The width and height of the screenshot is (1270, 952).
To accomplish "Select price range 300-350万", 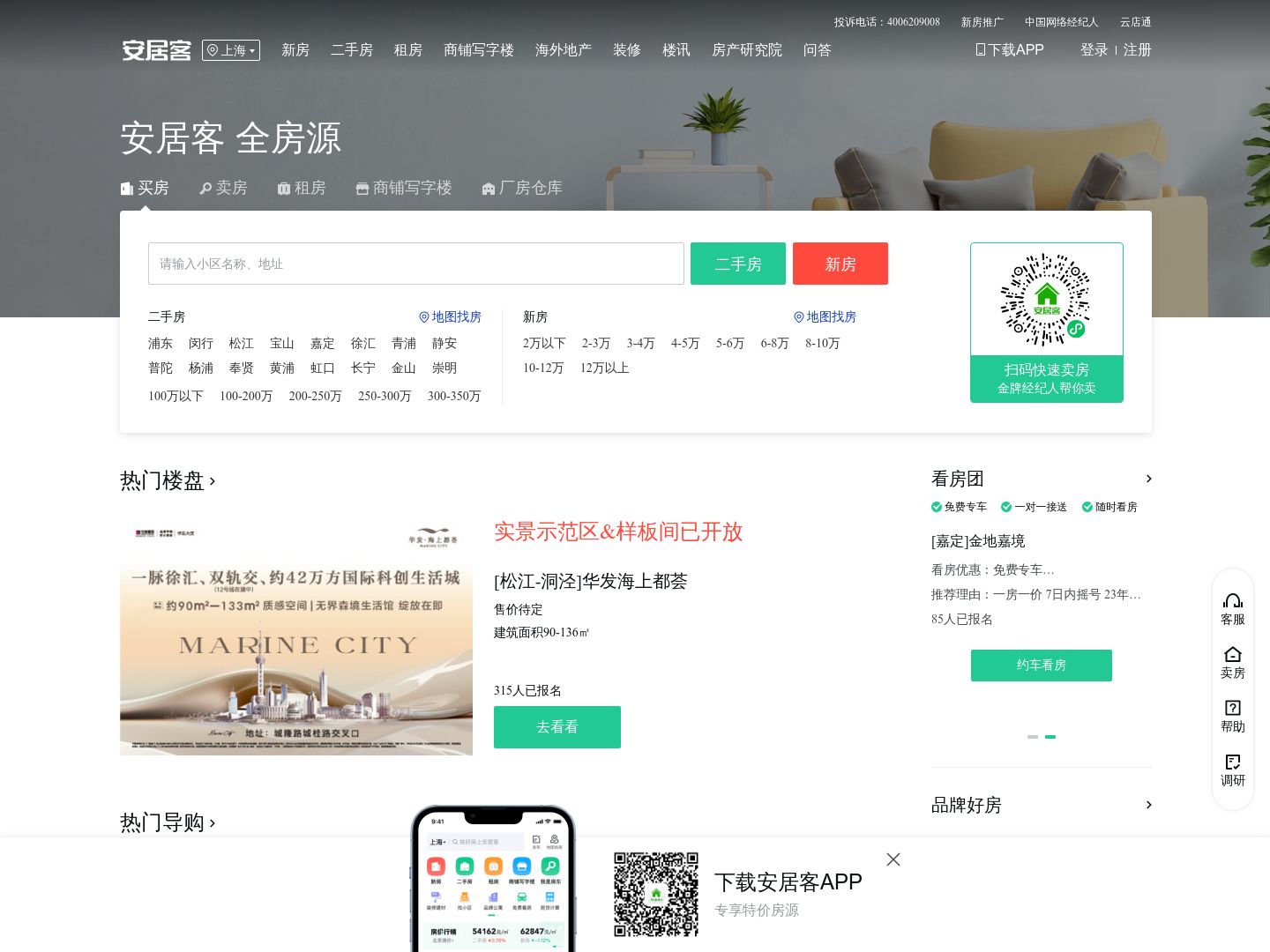I will [x=454, y=396].
